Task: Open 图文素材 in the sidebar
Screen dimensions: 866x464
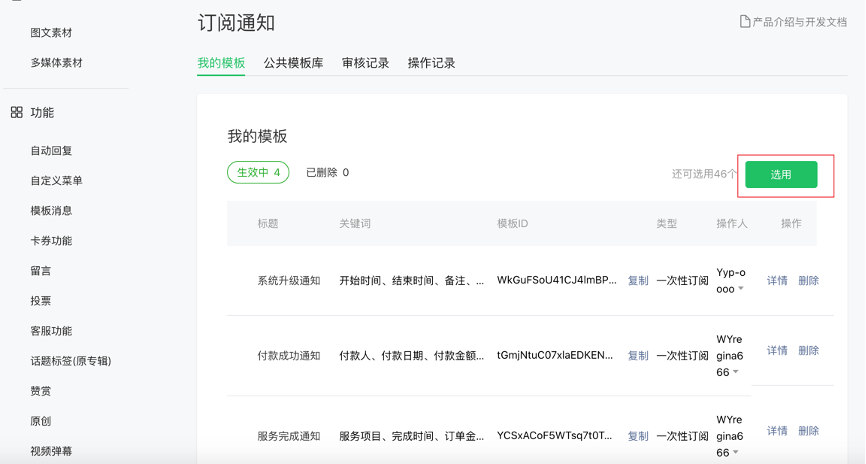Action: (x=51, y=33)
